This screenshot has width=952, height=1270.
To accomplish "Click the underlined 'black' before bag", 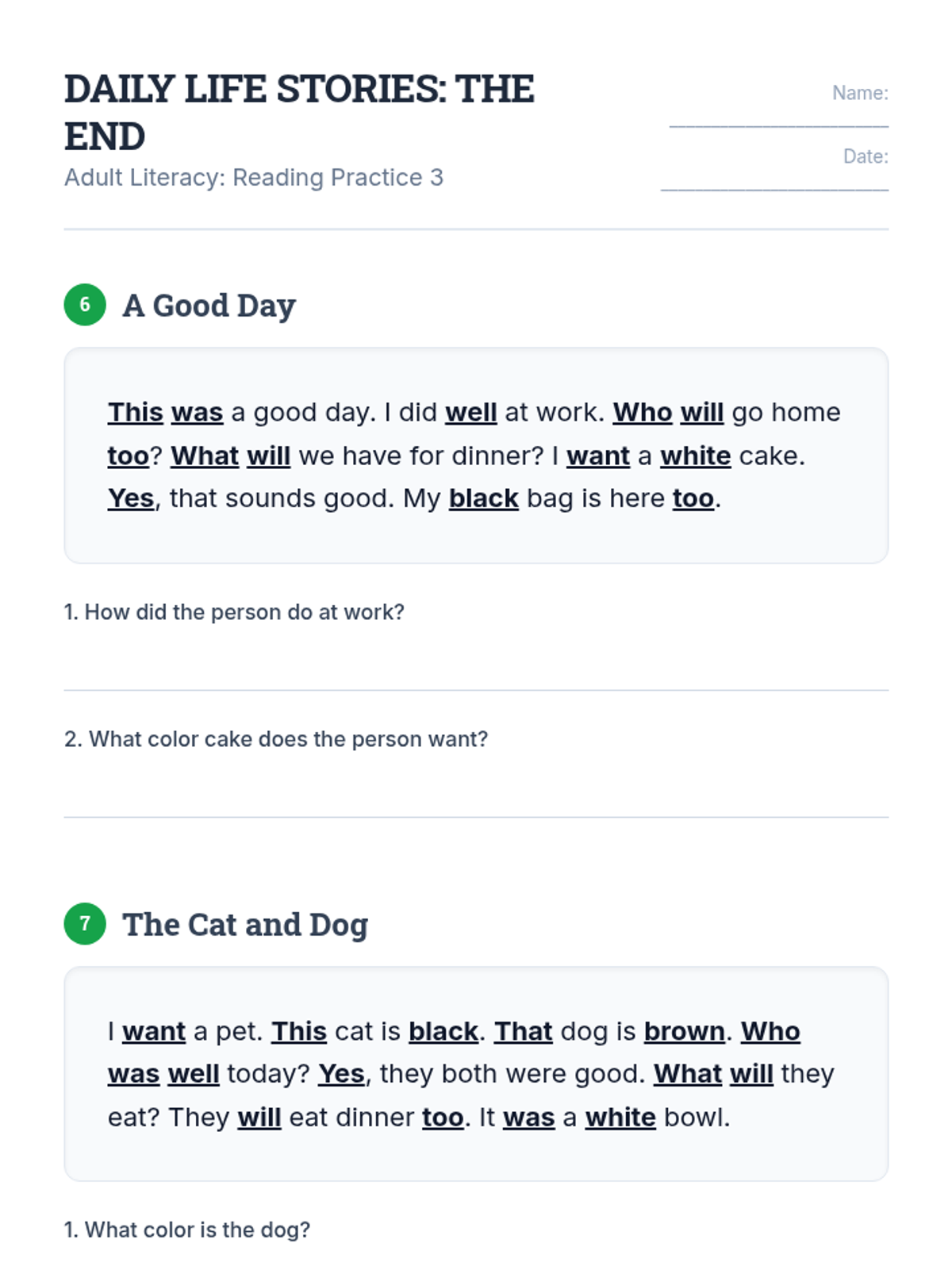I will 484,498.
